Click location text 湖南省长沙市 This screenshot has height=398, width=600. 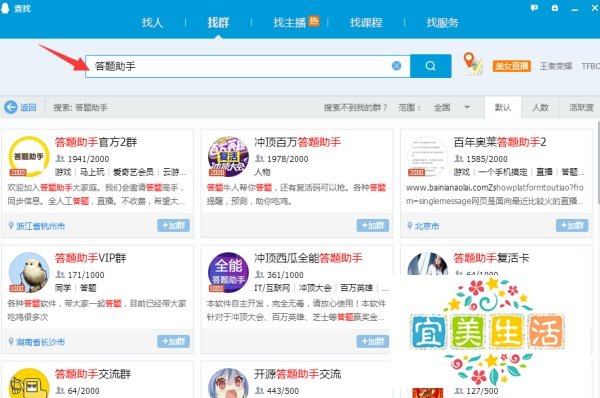[x=41, y=342]
